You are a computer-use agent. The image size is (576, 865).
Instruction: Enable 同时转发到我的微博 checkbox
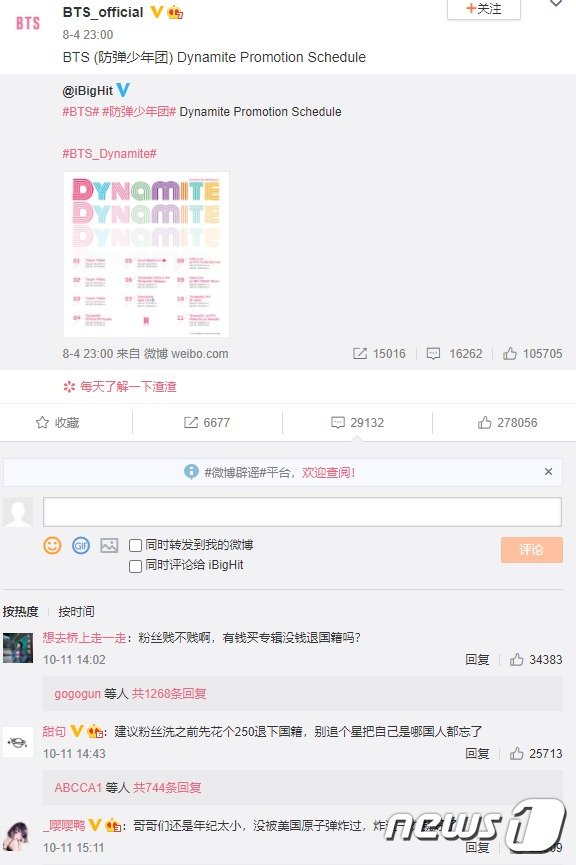coord(135,546)
